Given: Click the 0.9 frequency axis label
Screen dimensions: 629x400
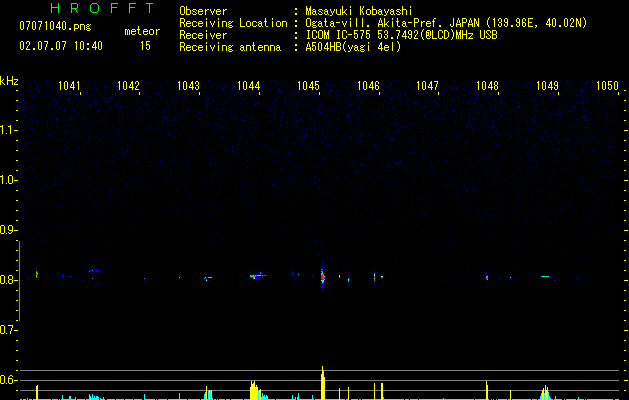Looking at the screenshot, I should point(7,230).
